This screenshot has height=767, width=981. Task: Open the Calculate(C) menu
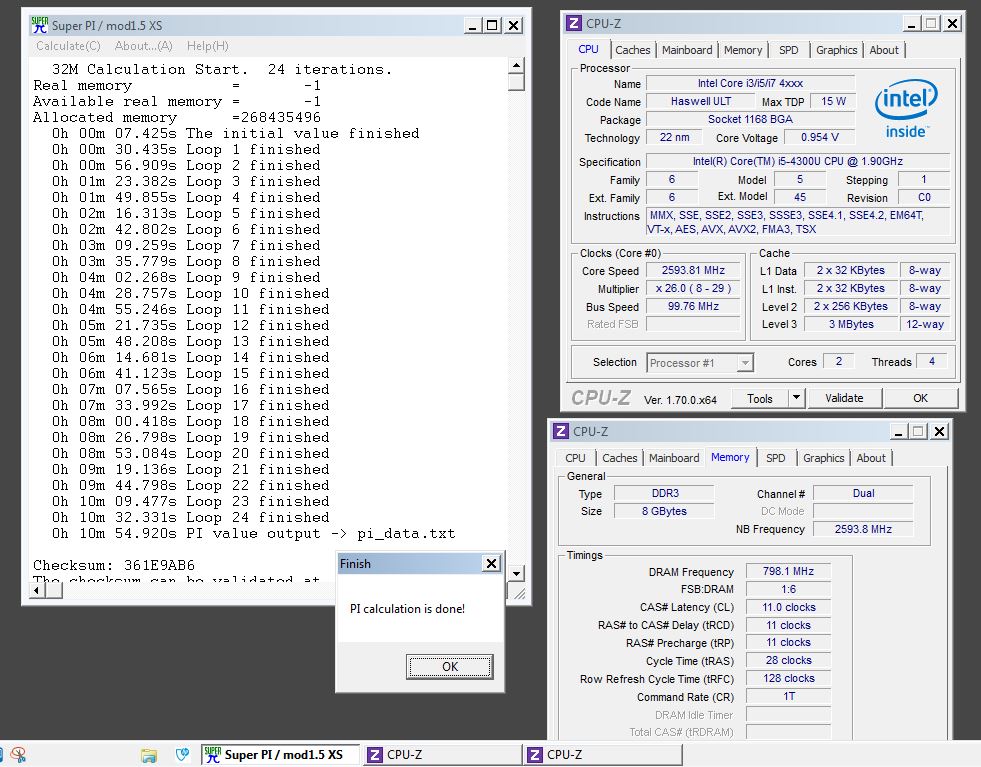pos(68,46)
